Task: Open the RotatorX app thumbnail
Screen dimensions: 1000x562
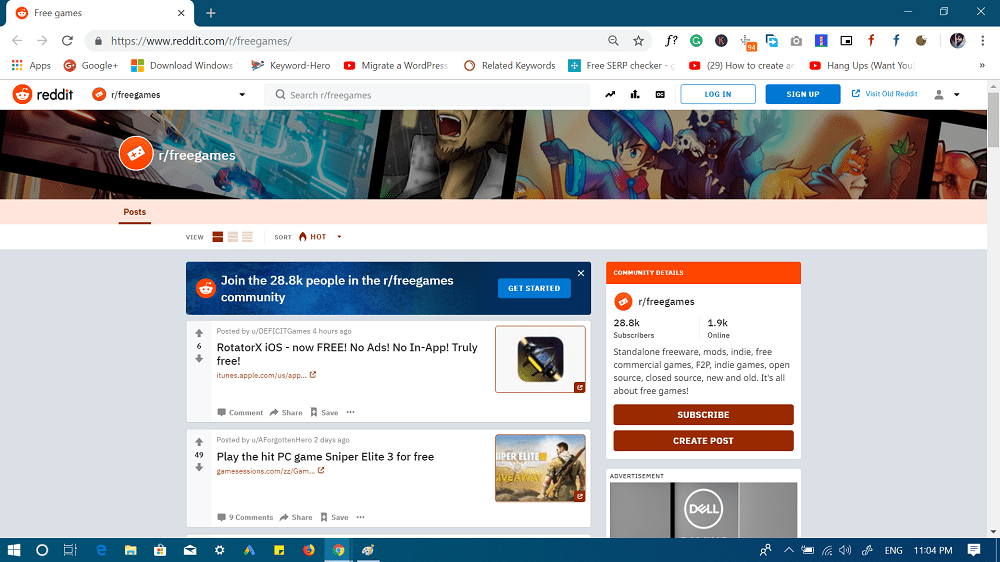Action: (540, 359)
